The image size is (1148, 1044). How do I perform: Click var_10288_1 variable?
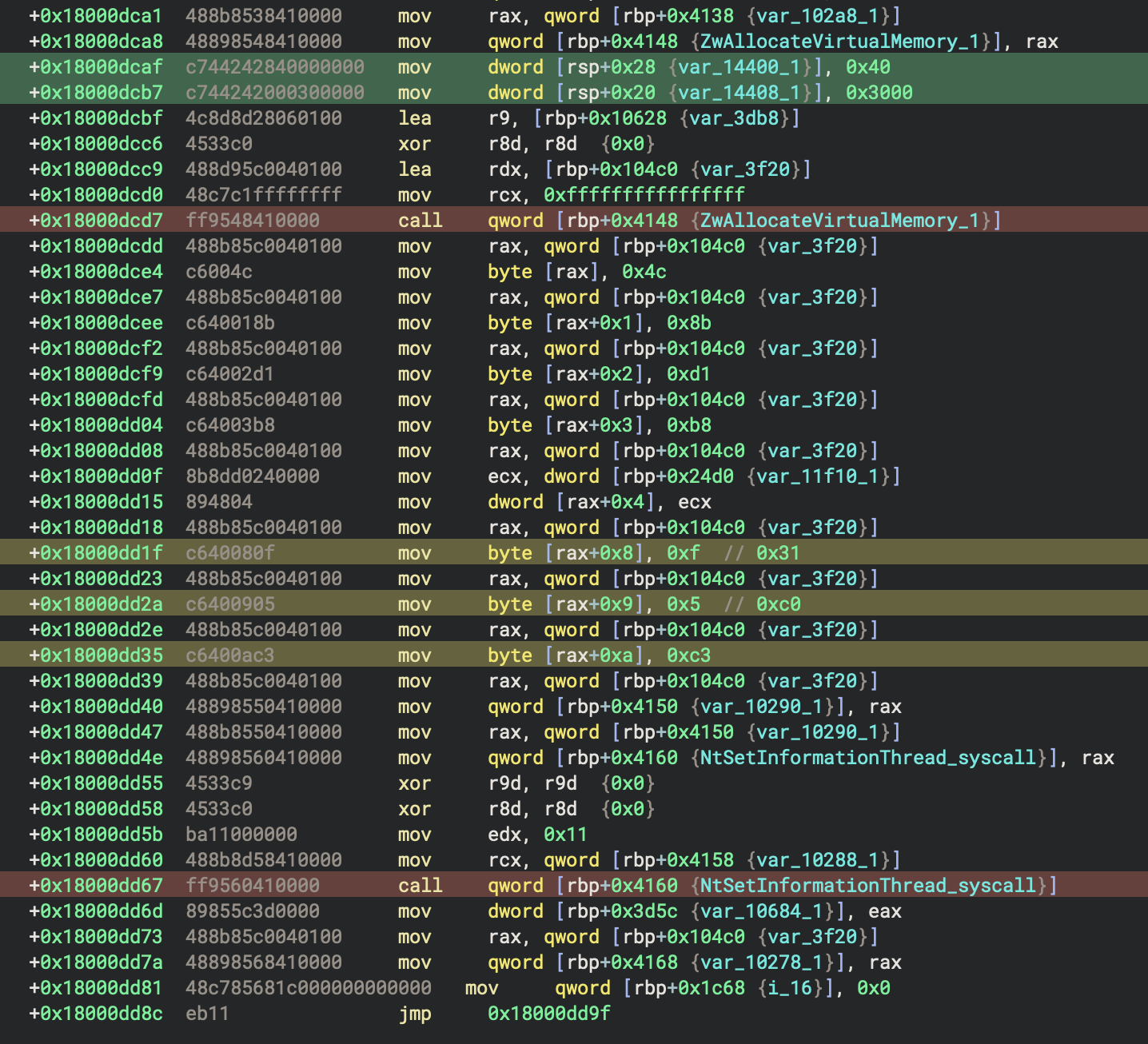click(823, 860)
